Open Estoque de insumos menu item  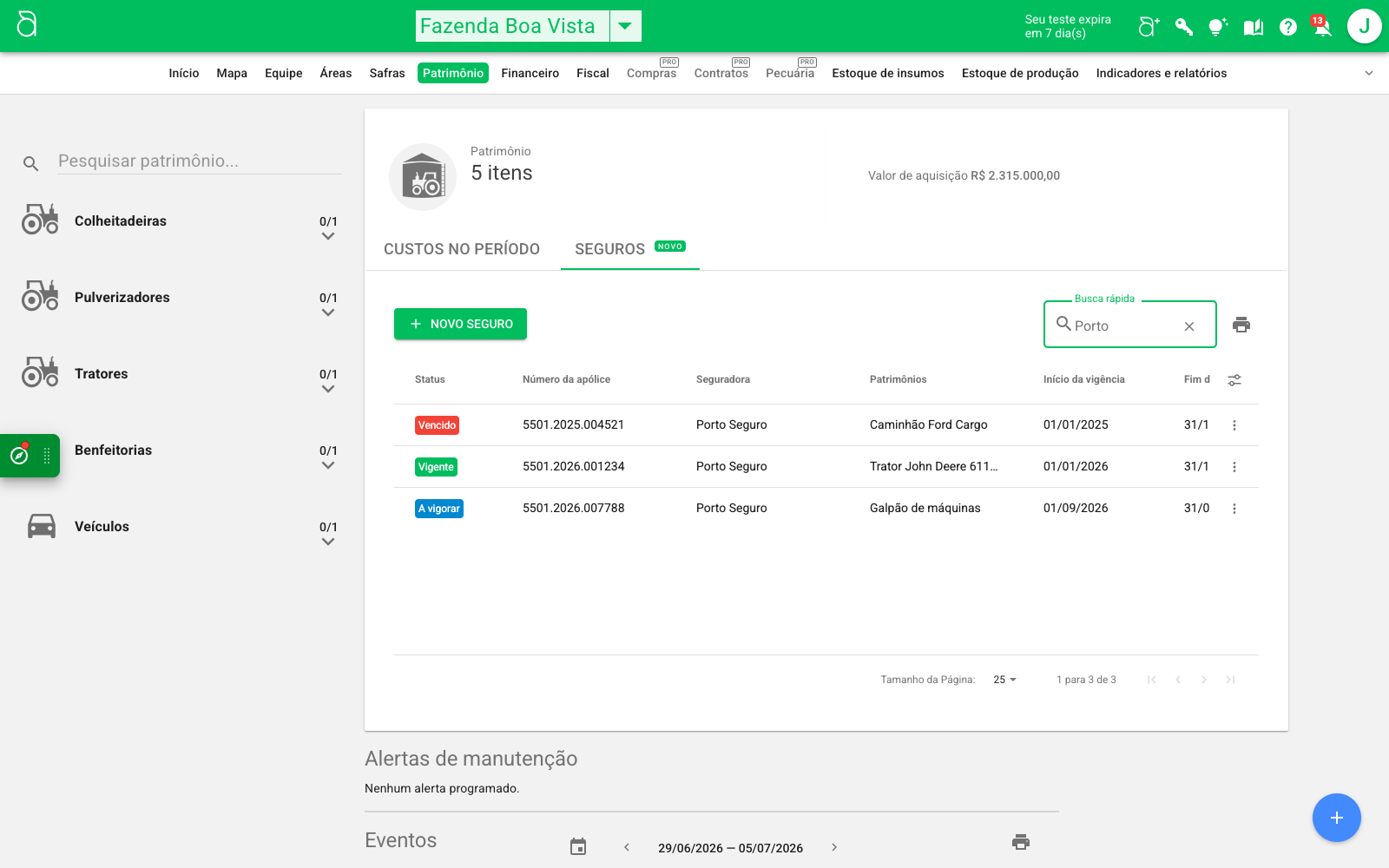(x=888, y=73)
